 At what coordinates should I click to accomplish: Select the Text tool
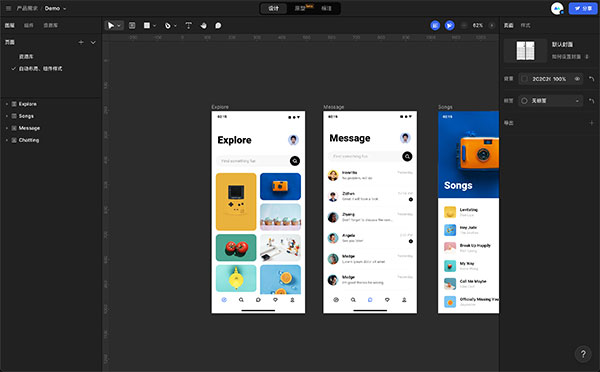tap(188, 25)
